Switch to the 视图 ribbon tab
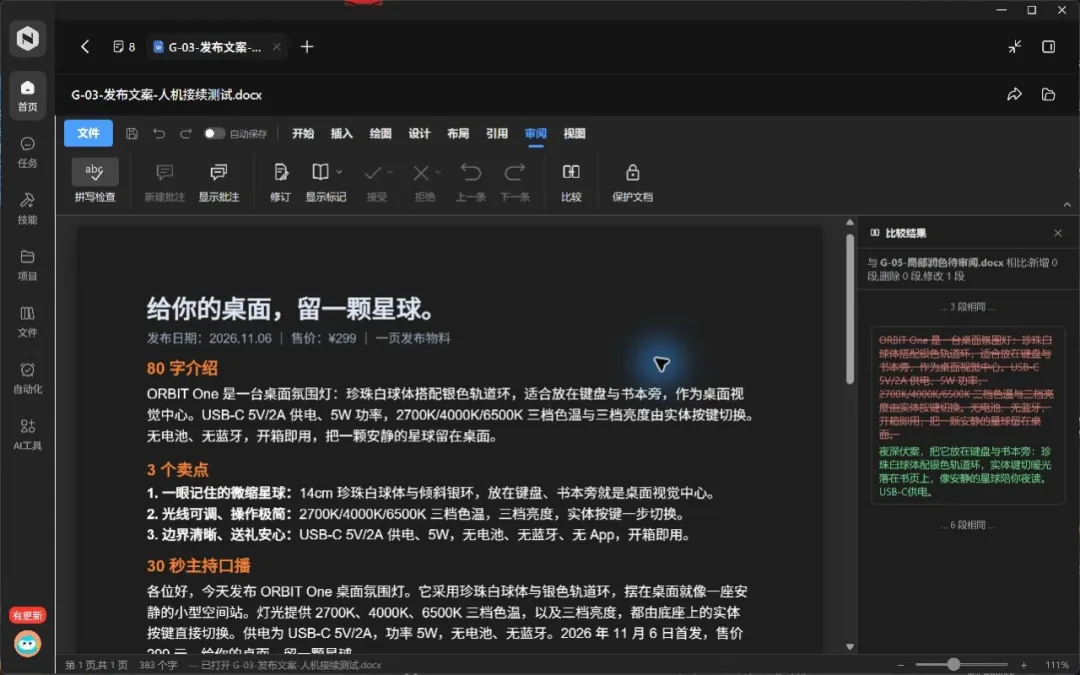Image resolution: width=1080 pixels, height=675 pixels. 574,134
